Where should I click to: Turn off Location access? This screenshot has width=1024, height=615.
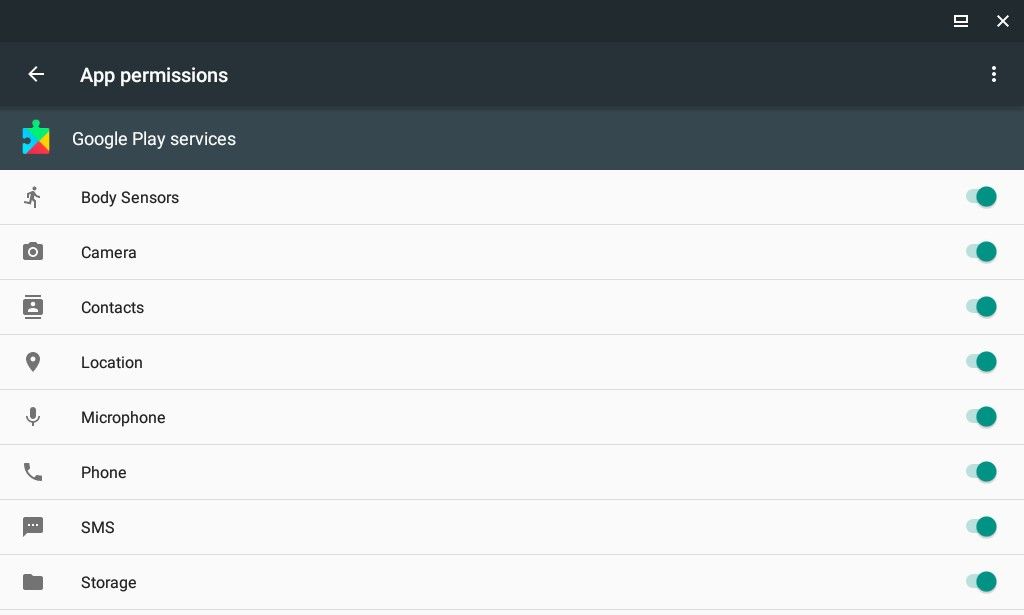tap(982, 362)
